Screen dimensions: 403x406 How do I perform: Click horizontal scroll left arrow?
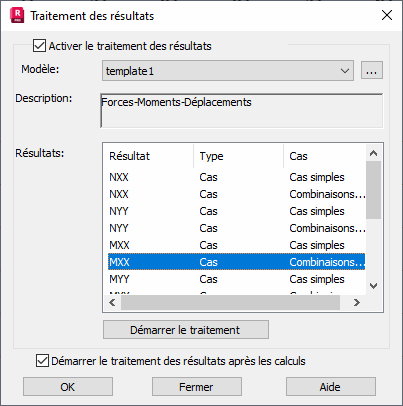pyautogui.click(x=112, y=303)
